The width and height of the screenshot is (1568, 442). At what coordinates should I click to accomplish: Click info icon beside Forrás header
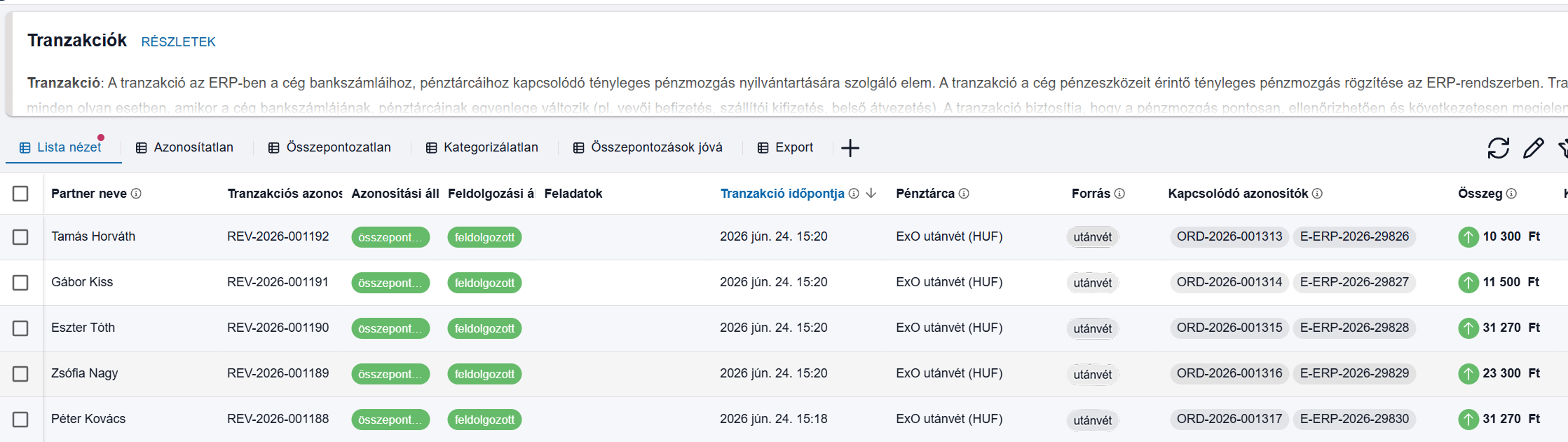tap(1119, 194)
